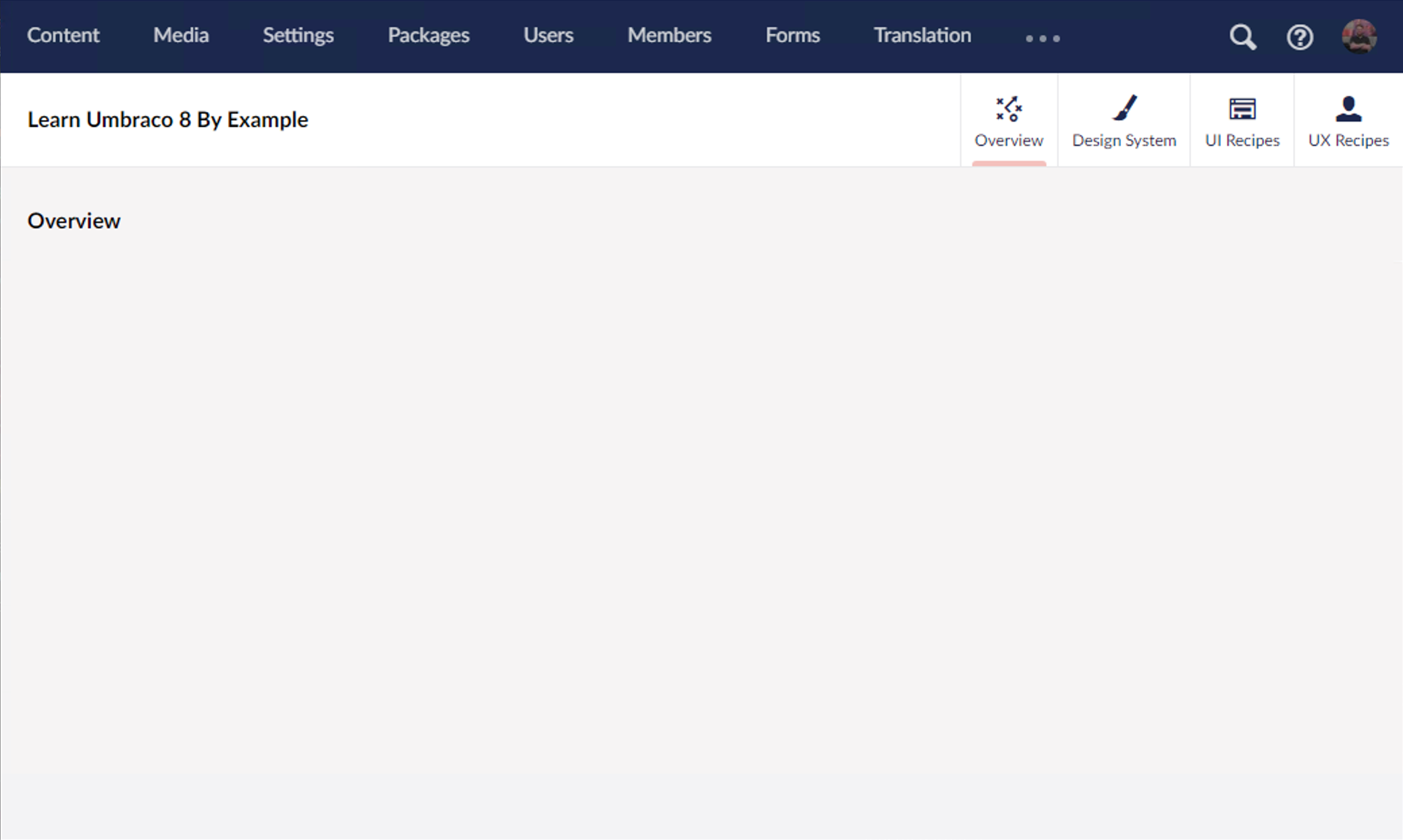1403x840 pixels.
Task: Open the UI Recipes tab
Action: (1242, 121)
